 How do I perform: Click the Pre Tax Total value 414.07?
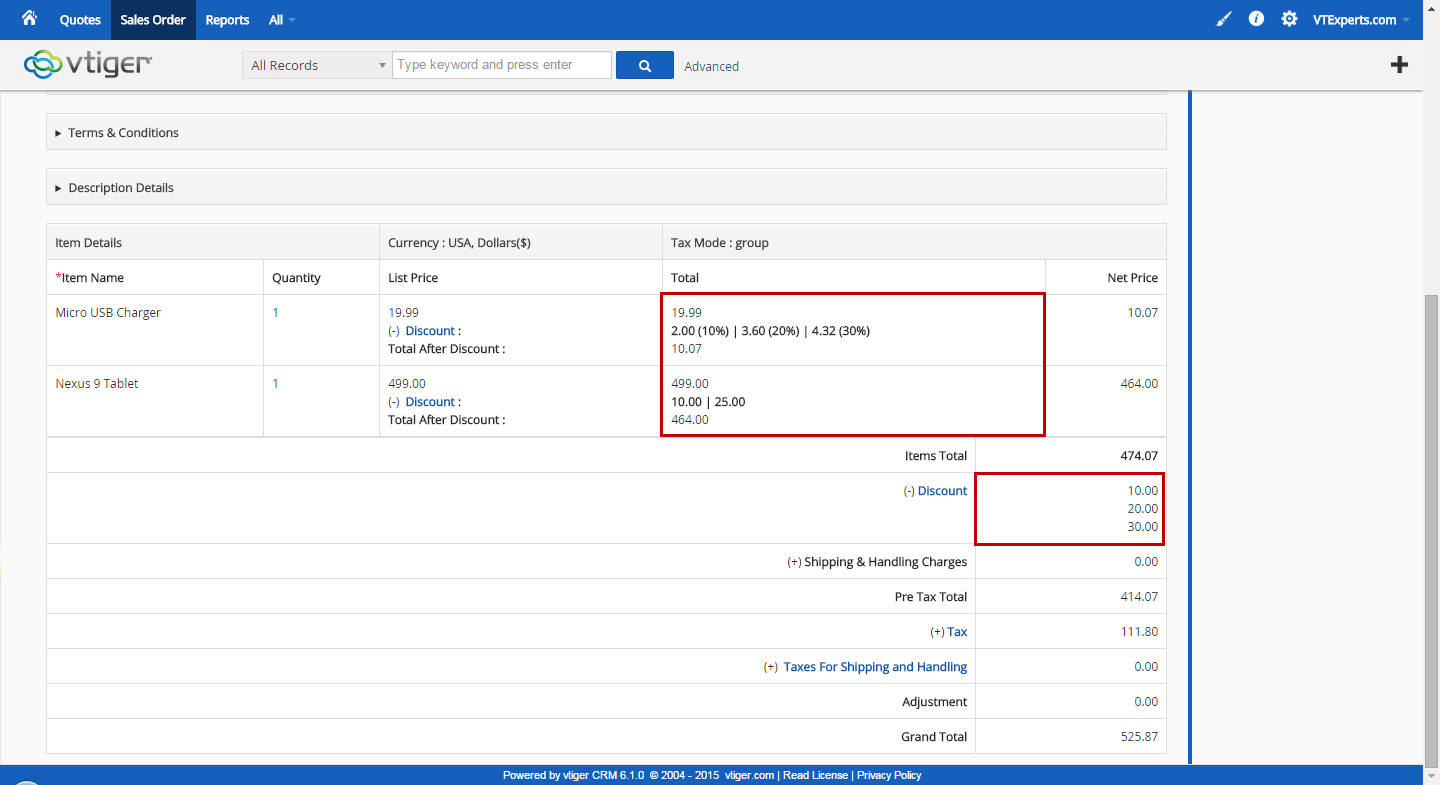[x=1139, y=597]
